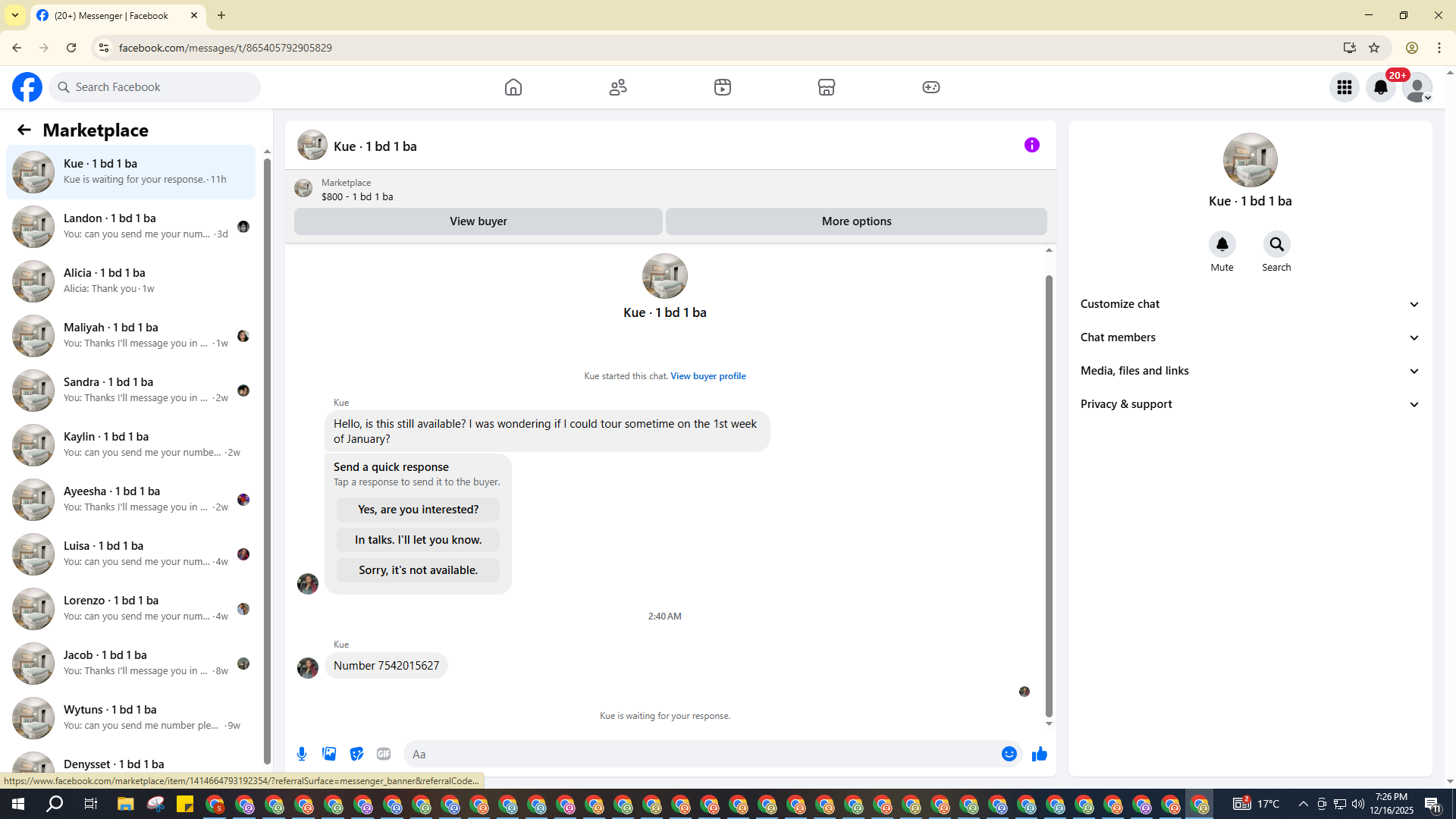The height and width of the screenshot is (819, 1456).
Task: Toggle the conversation information panel
Action: point(1032,145)
